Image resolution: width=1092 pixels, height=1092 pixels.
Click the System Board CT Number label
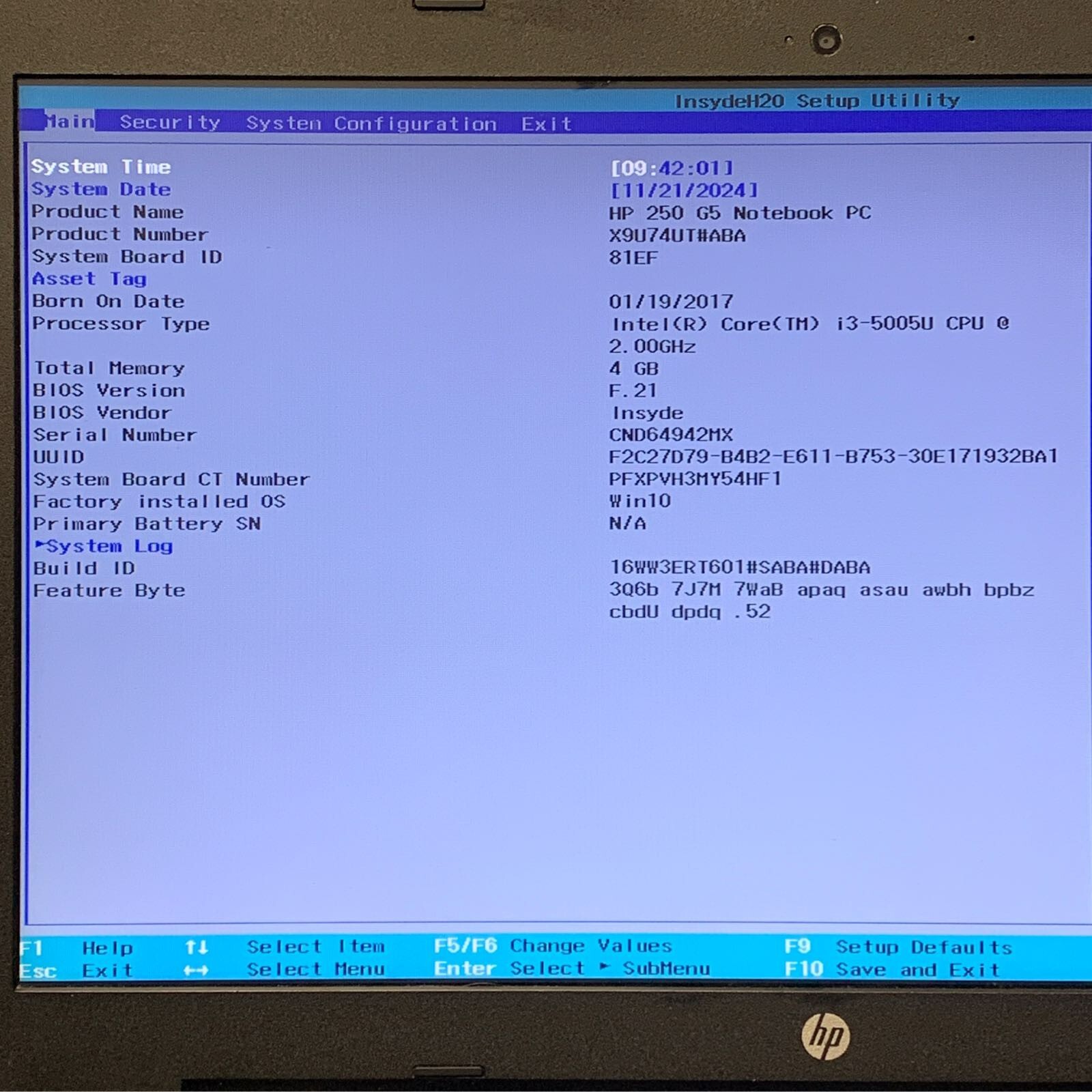pos(171,479)
